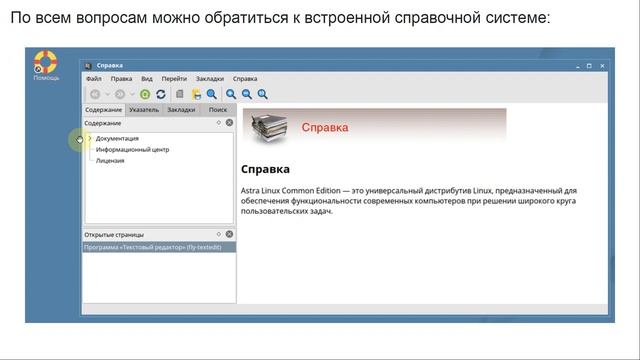Expand the Документация tree node
This screenshot has width=640, height=360.
coord(90,138)
